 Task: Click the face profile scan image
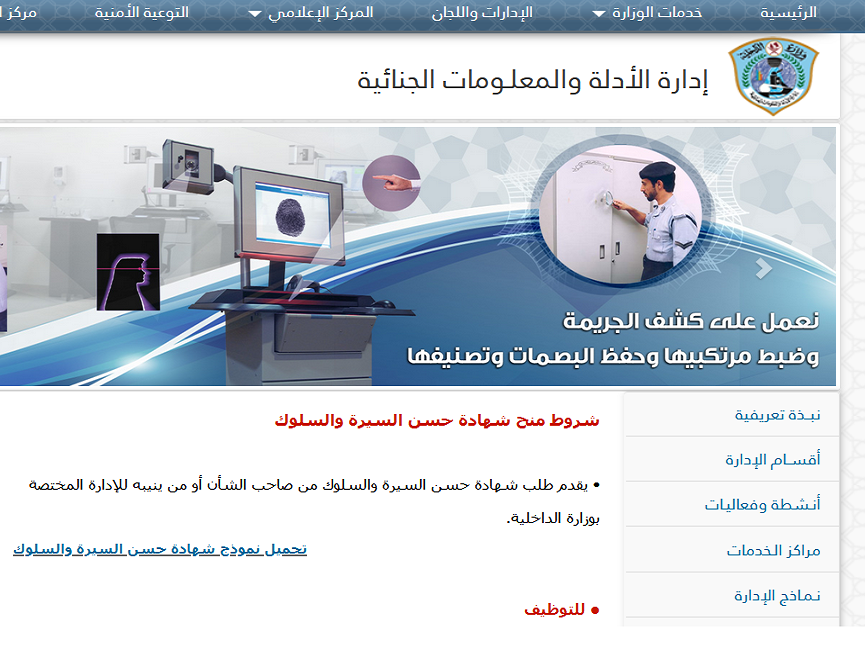pyautogui.click(x=128, y=272)
